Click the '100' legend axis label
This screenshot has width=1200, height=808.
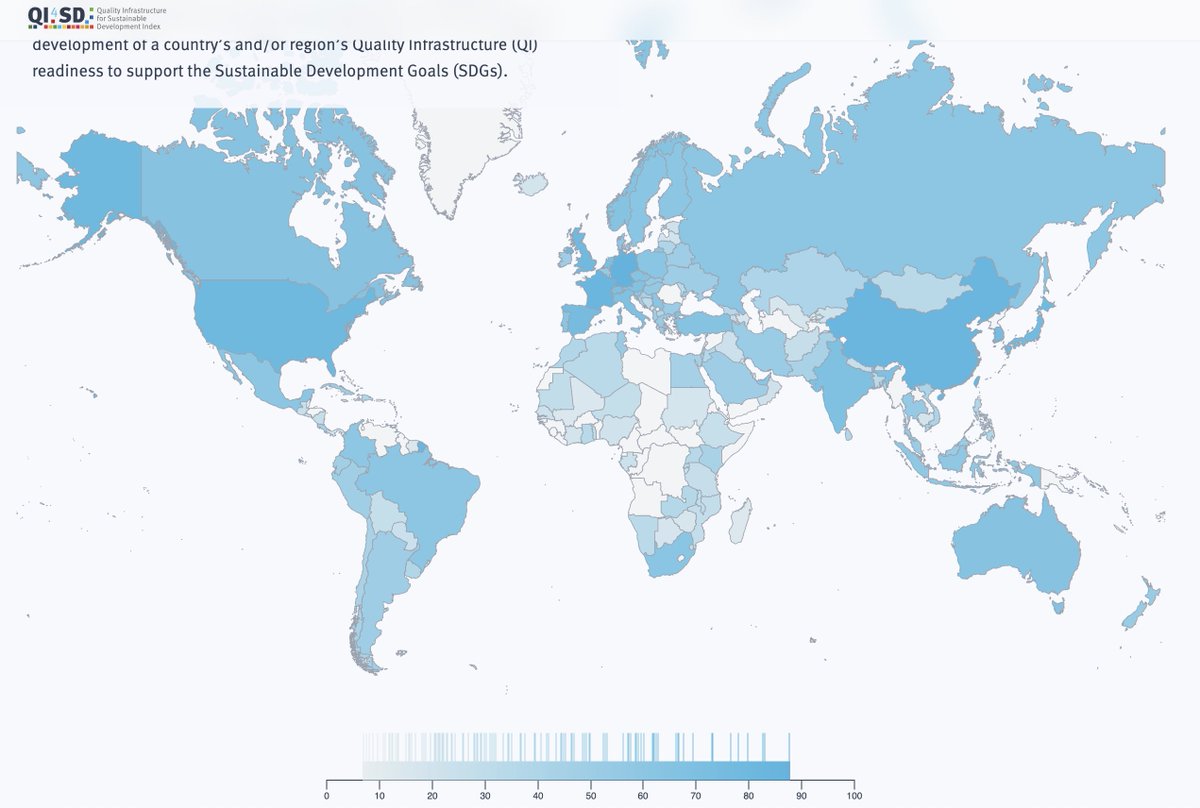pos(854,796)
